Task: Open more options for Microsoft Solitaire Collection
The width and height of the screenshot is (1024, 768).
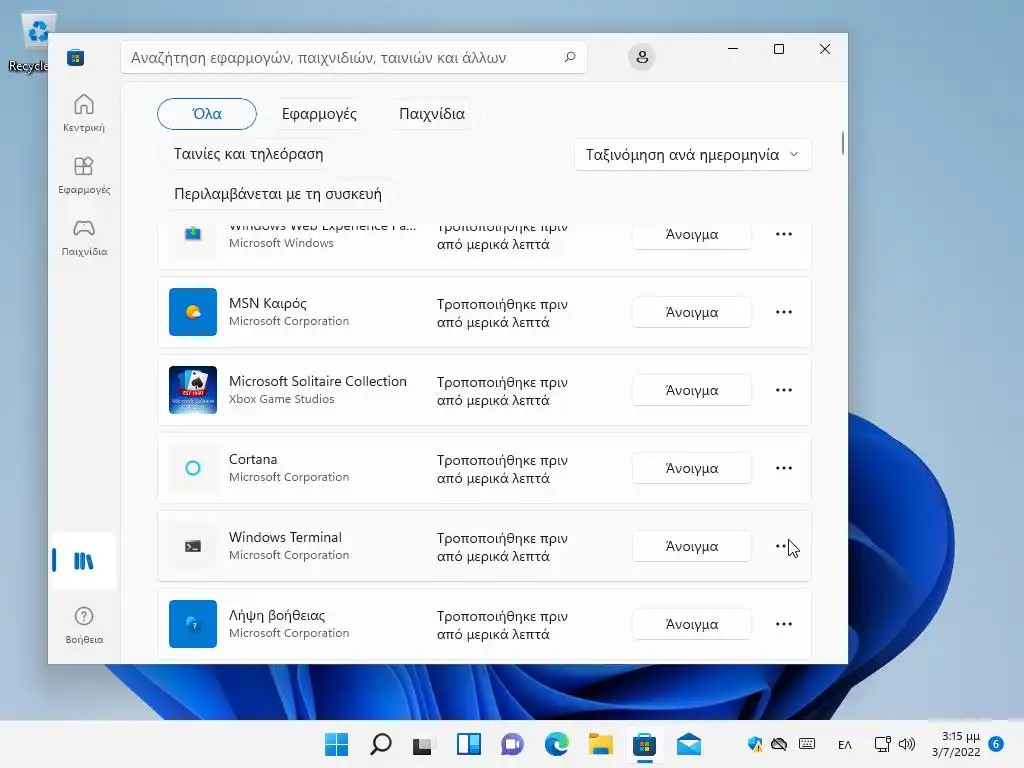Action: tap(784, 390)
